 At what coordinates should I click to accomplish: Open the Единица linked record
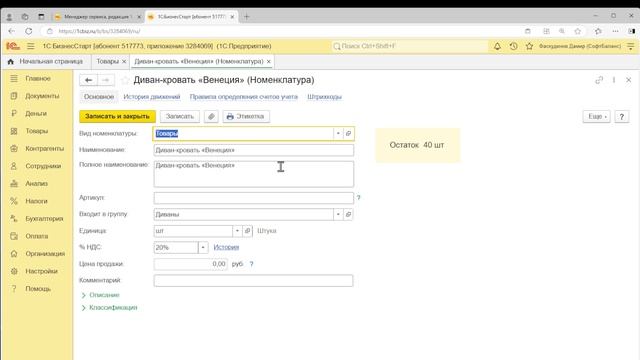(x=247, y=231)
